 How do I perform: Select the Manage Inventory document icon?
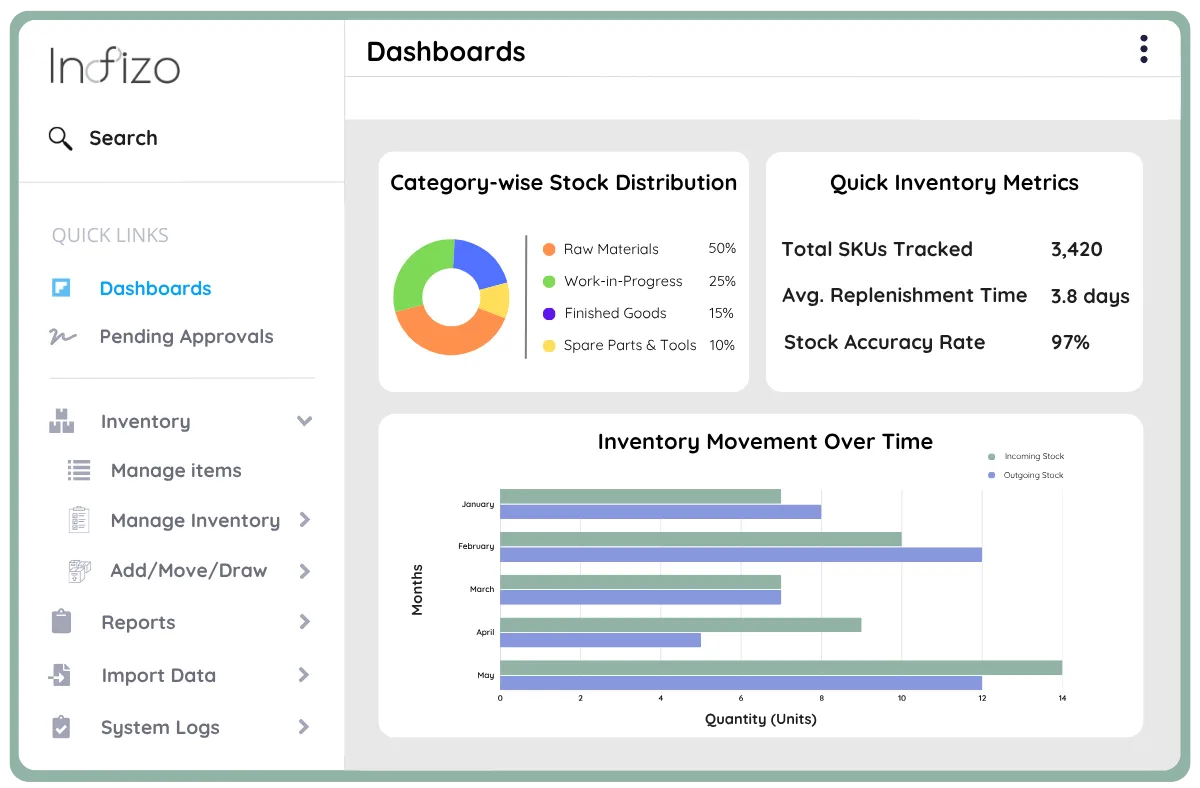tap(78, 520)
